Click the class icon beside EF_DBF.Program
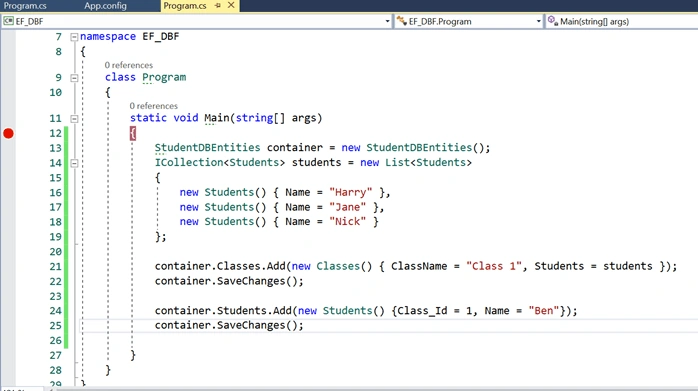This screenshot has height=391, width=698. tap(402, 21)
